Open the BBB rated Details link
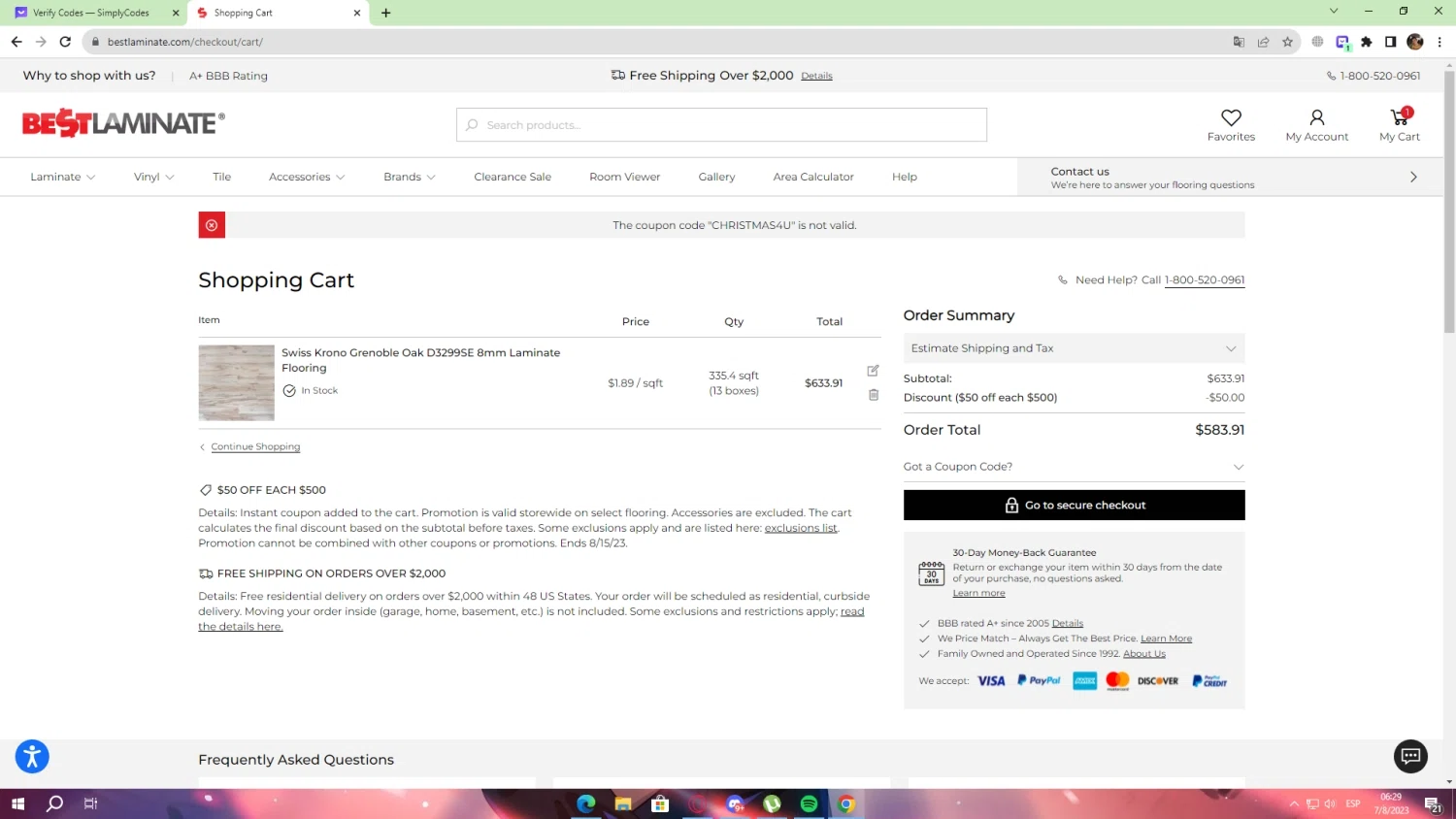The width and height of the screenshot is (1456, 819). [x=1068, y=623]
